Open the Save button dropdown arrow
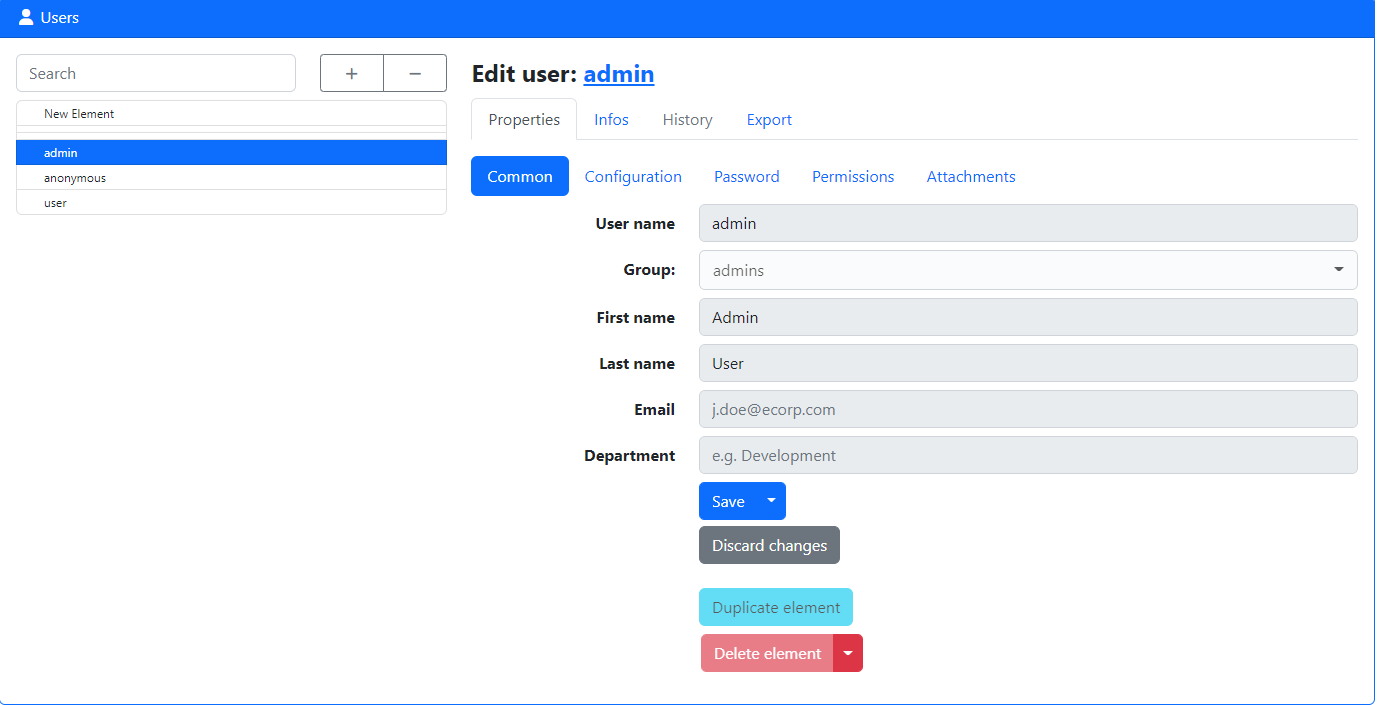The height and width of the screenshot is (705, 1377). pos(771,501)
